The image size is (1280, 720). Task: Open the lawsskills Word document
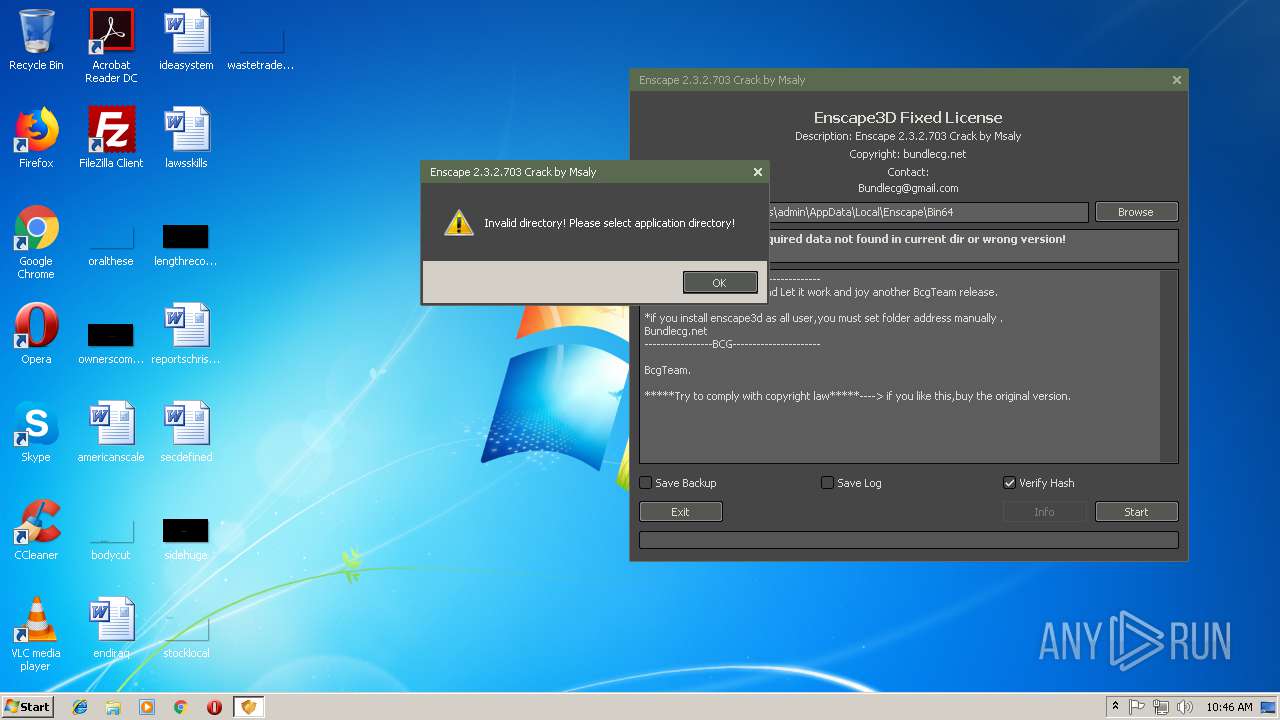[186, 137]
